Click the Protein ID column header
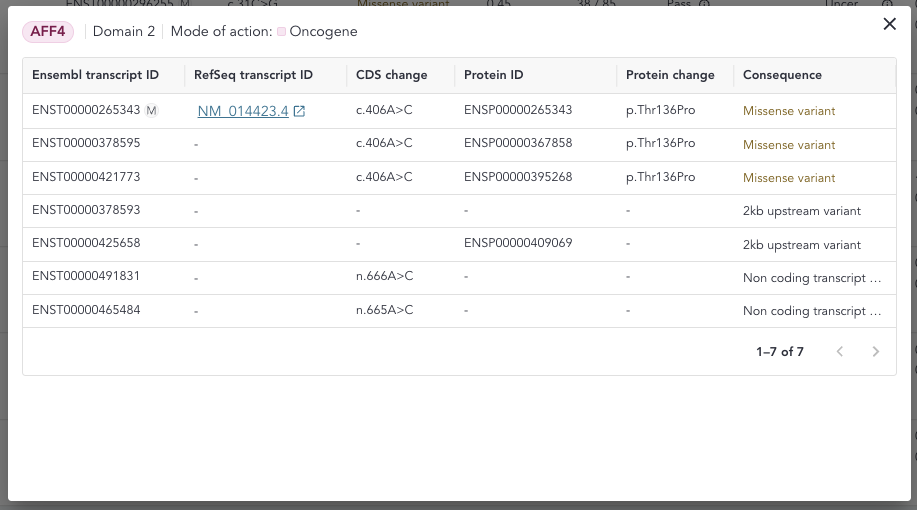This screenshot has width=917, height=510. pos(493,75)
